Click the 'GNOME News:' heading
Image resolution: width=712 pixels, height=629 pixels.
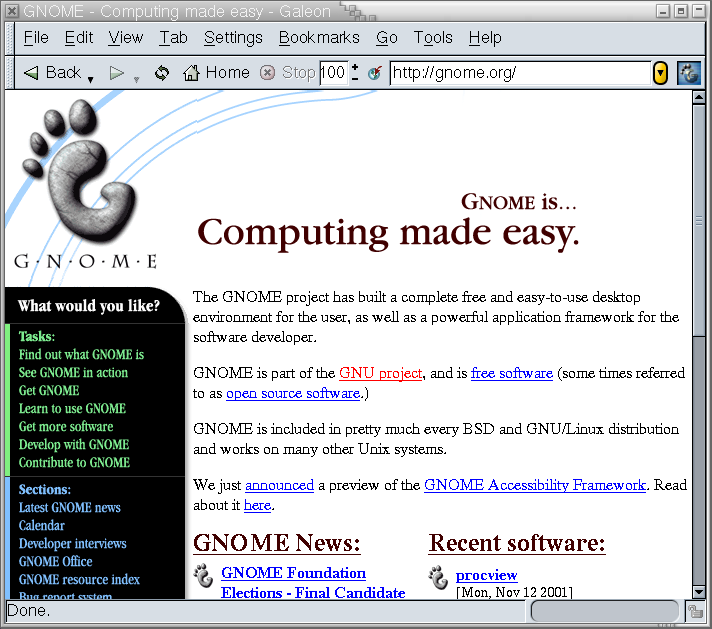click(277, 543)
